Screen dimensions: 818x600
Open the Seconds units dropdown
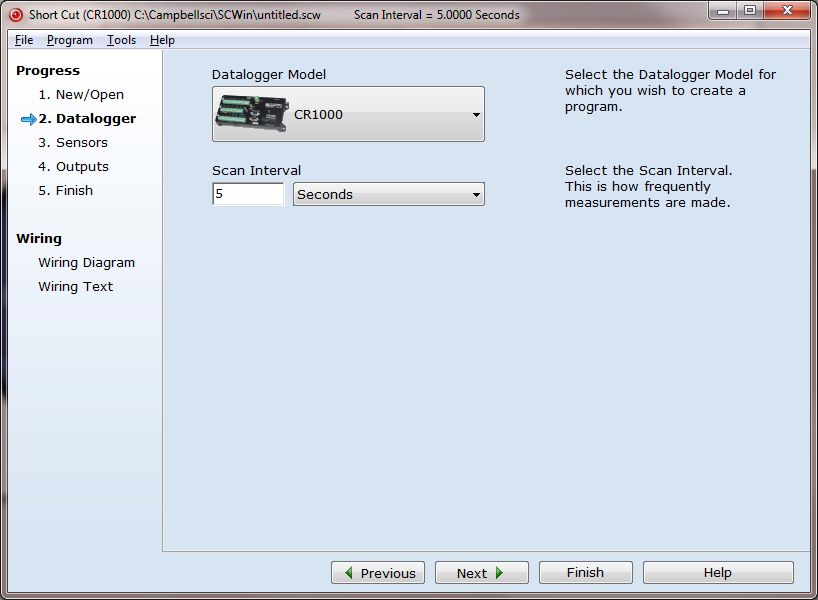tap(389, 194)
